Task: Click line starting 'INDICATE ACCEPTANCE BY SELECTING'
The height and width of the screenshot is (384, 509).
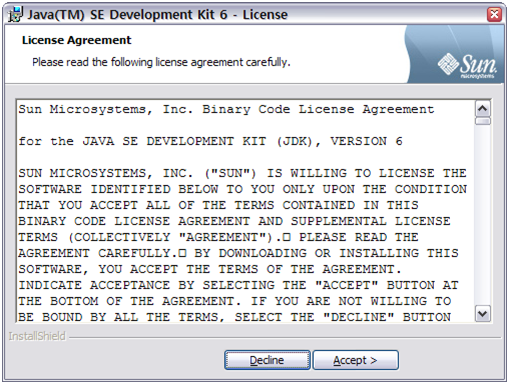Action: tap(238, 285)
